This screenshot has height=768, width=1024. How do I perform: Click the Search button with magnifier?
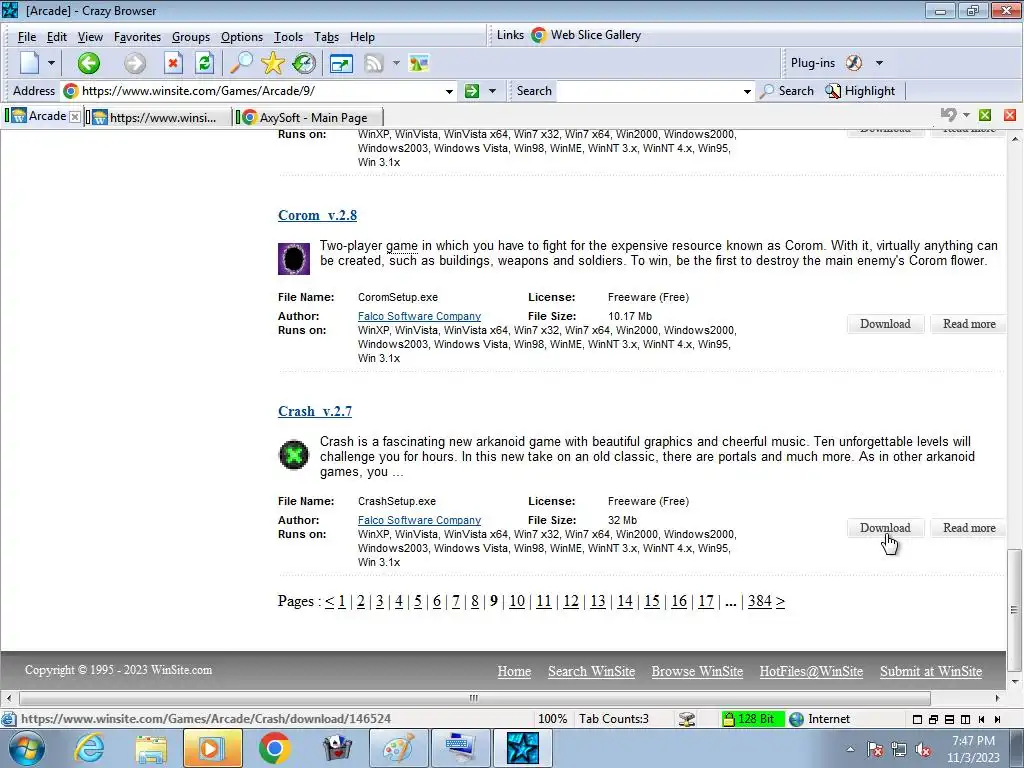coord(787,91)
